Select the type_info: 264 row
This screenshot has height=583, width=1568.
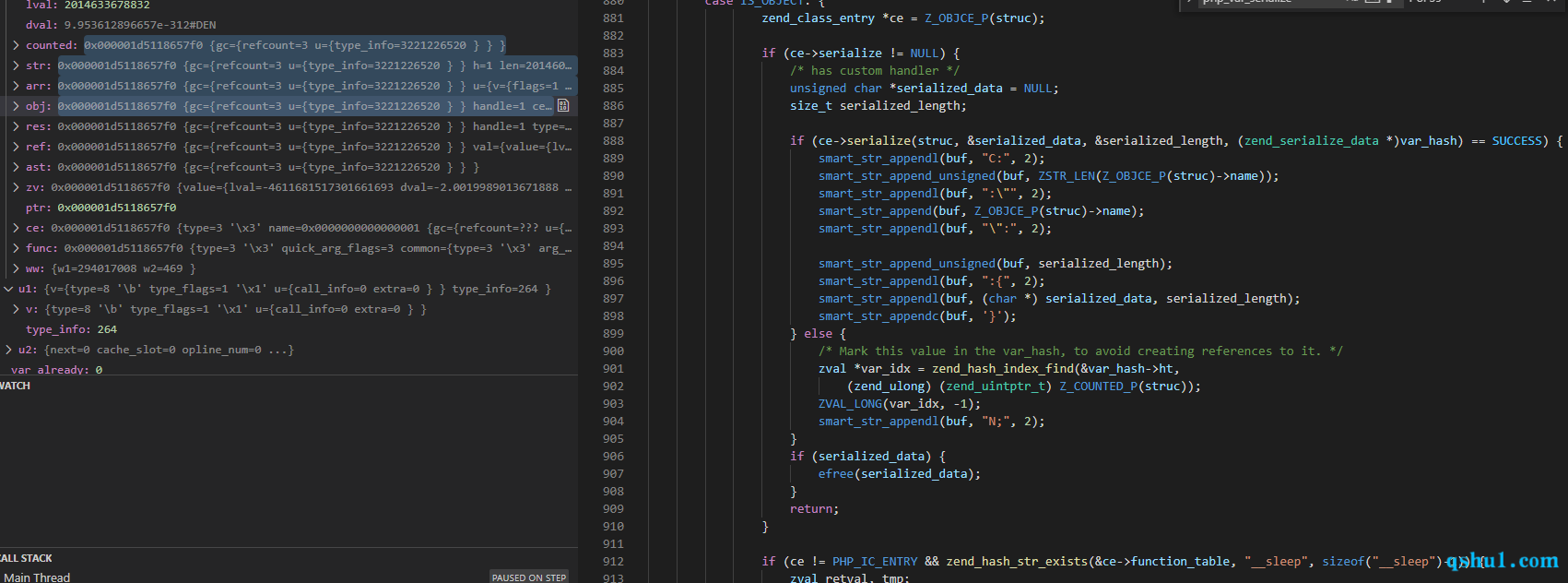(289, 329)
